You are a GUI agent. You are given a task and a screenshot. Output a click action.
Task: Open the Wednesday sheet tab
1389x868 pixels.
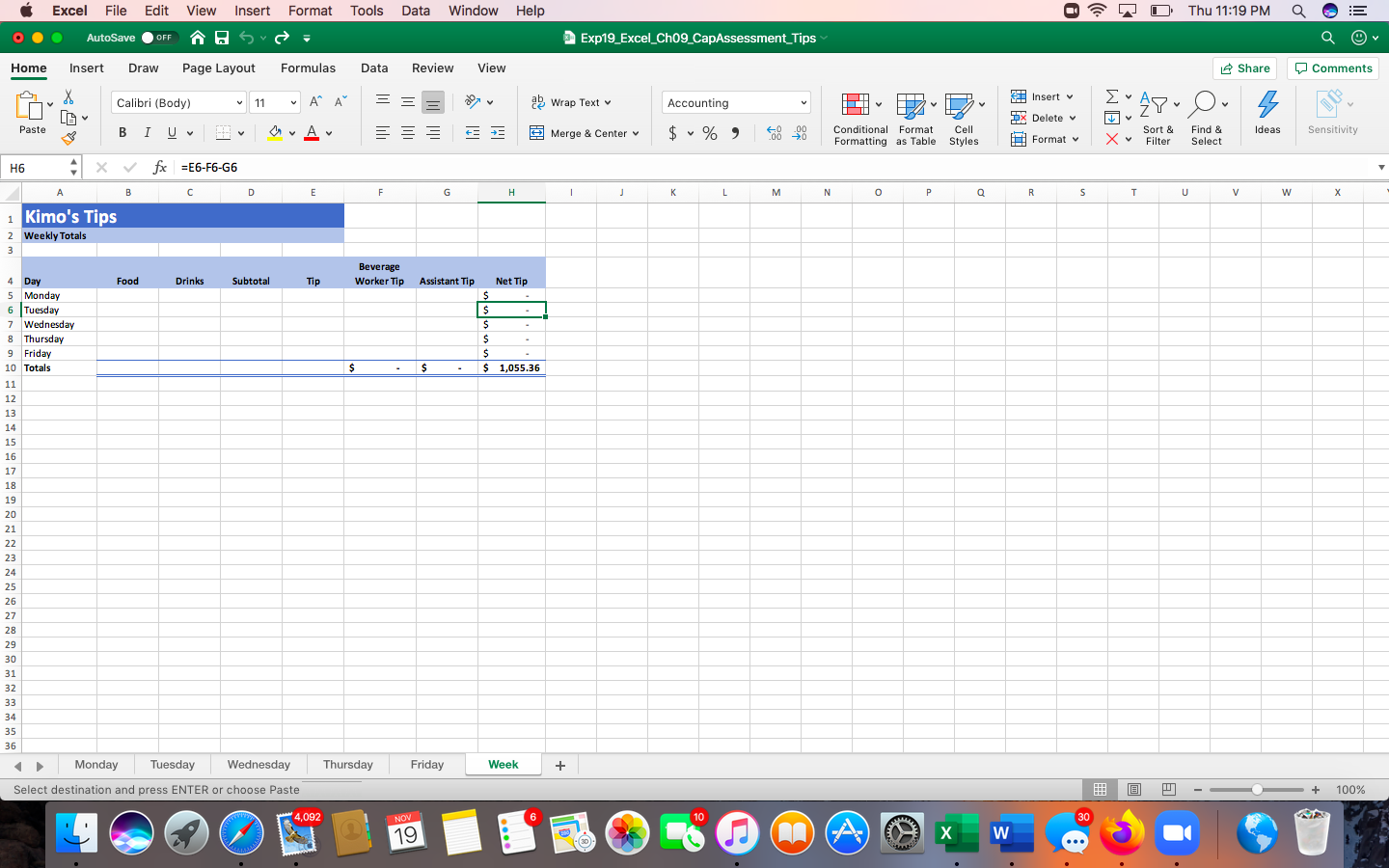tap(258, 764)
